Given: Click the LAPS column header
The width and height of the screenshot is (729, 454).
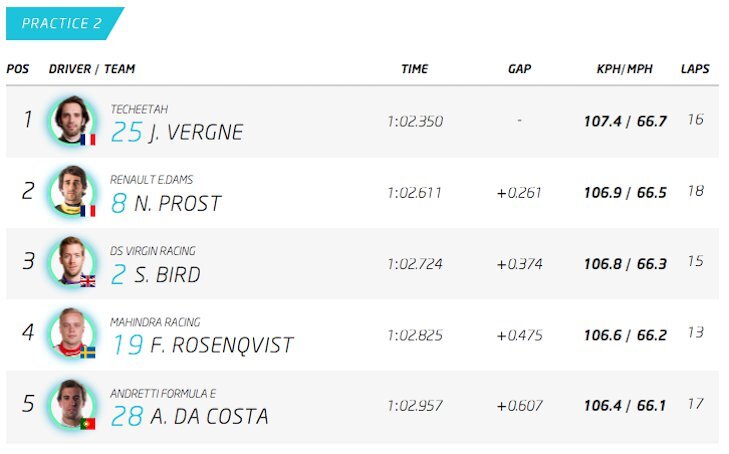Looking at the screenshot, I should coord(695,69).
